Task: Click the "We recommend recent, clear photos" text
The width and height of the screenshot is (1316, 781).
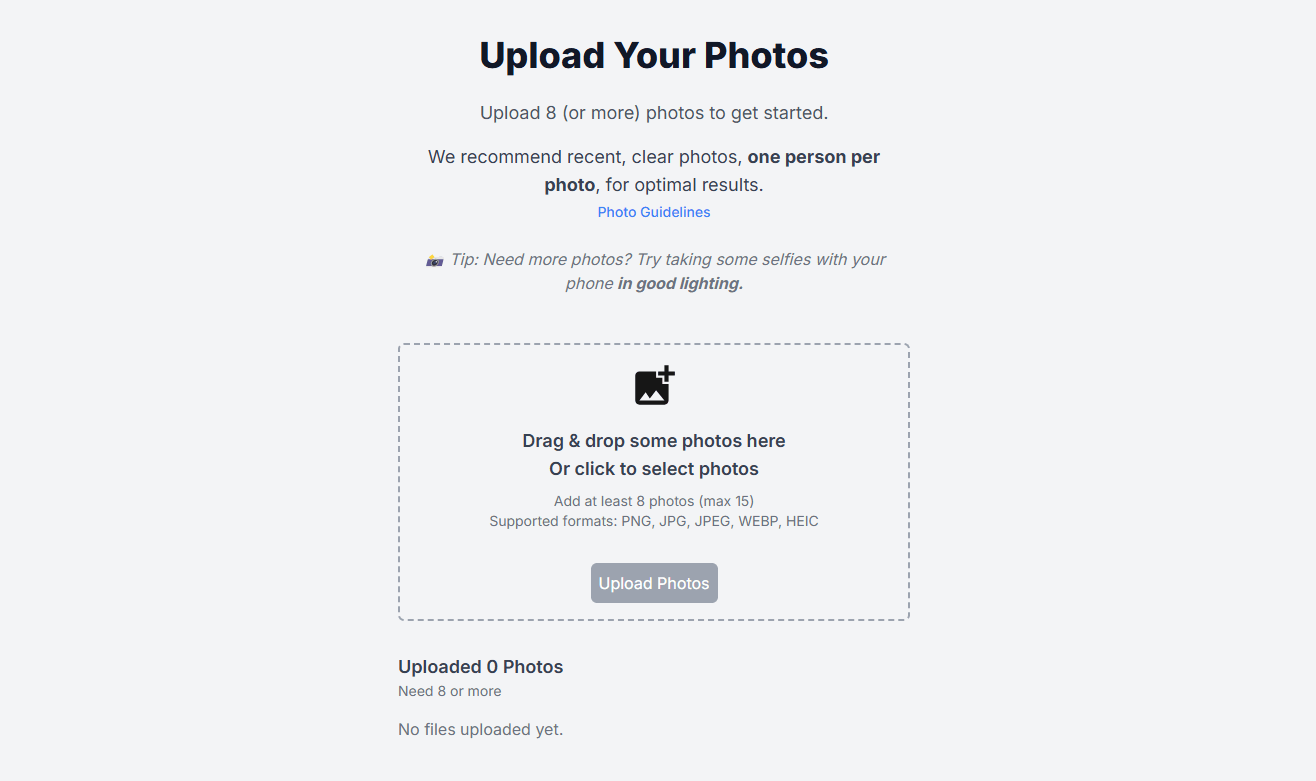Action: coord(585,157)
